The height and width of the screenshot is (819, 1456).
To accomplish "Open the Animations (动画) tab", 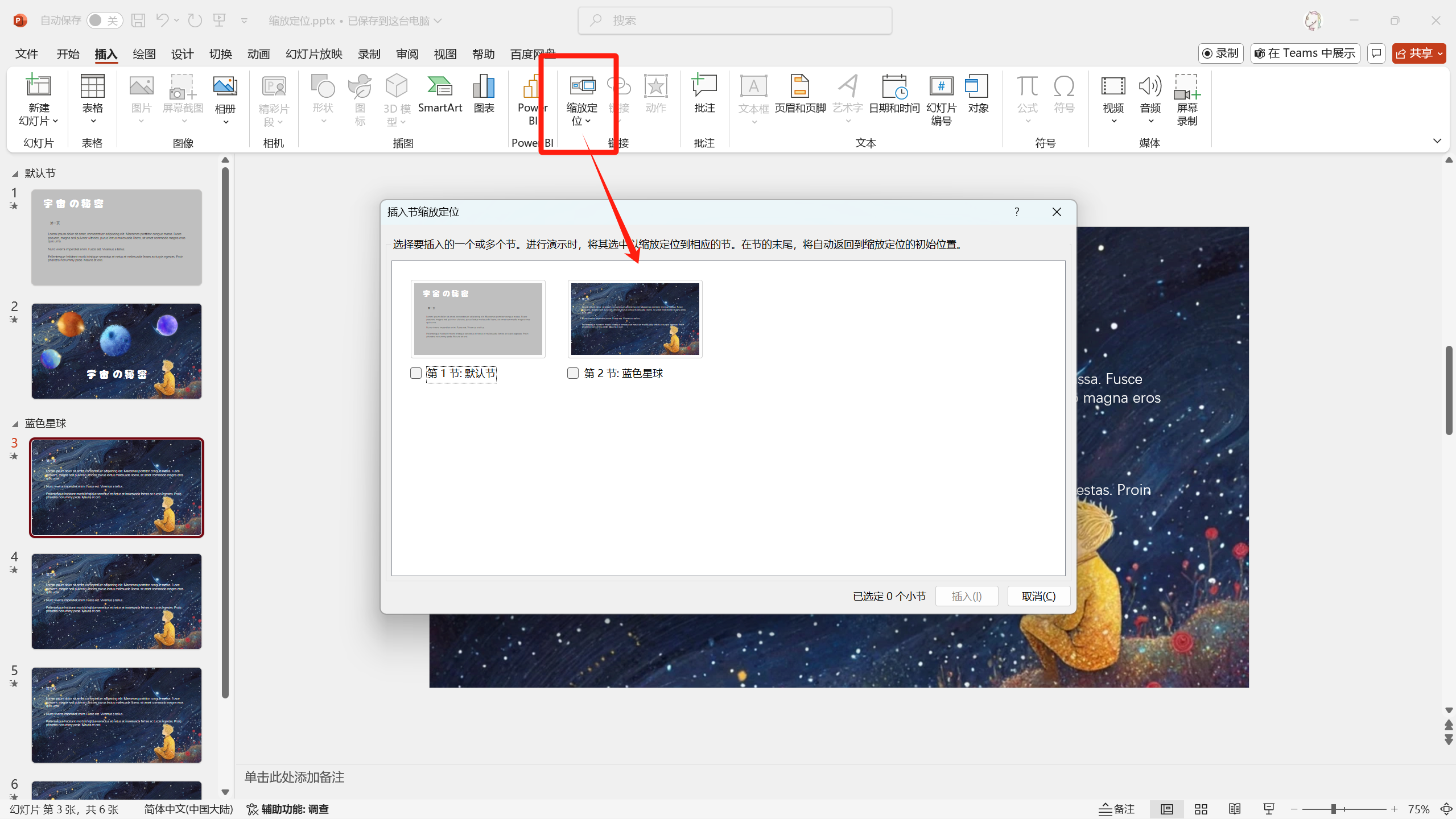I will pos(258,54).
